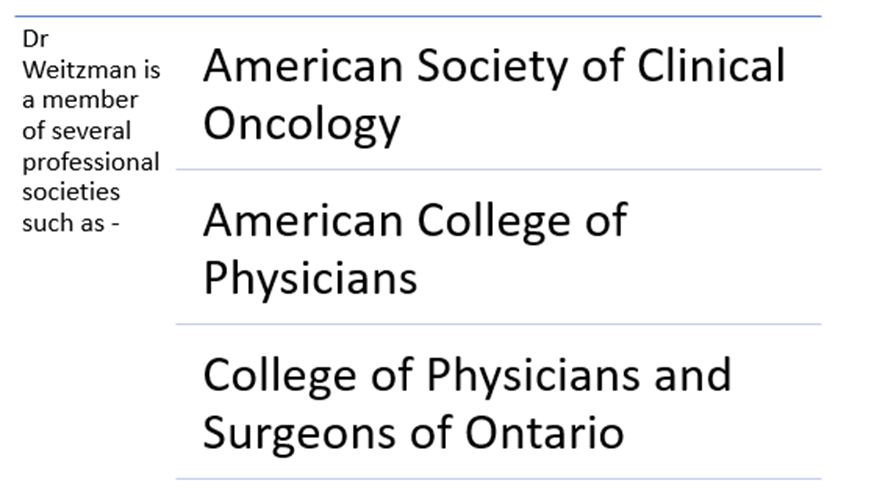Click the top blue horizontal line above 'Dr'
This screenshot has height=500, width=888.
point(418,16)
